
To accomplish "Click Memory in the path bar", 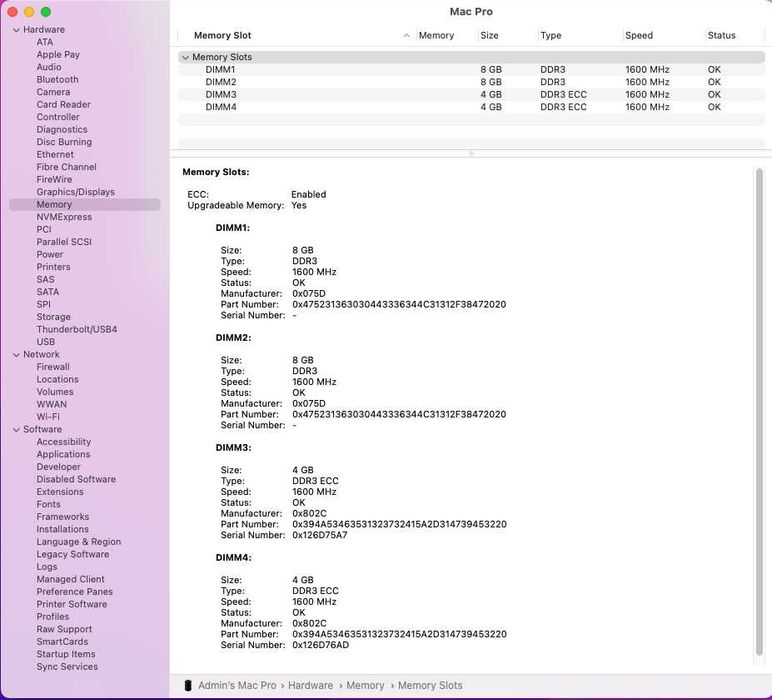I will coord(365,685).
